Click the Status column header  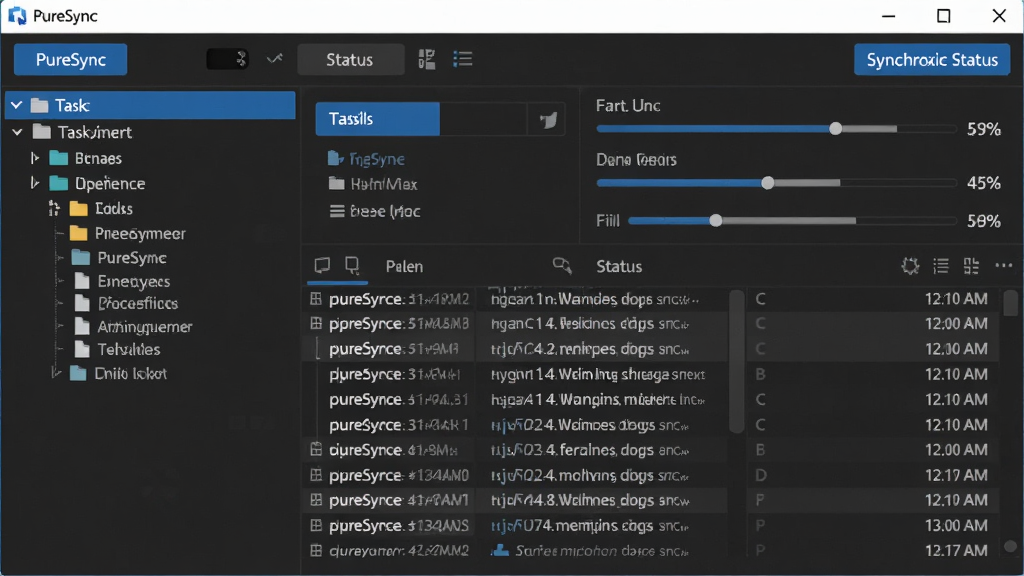click(x=619, y=266)
